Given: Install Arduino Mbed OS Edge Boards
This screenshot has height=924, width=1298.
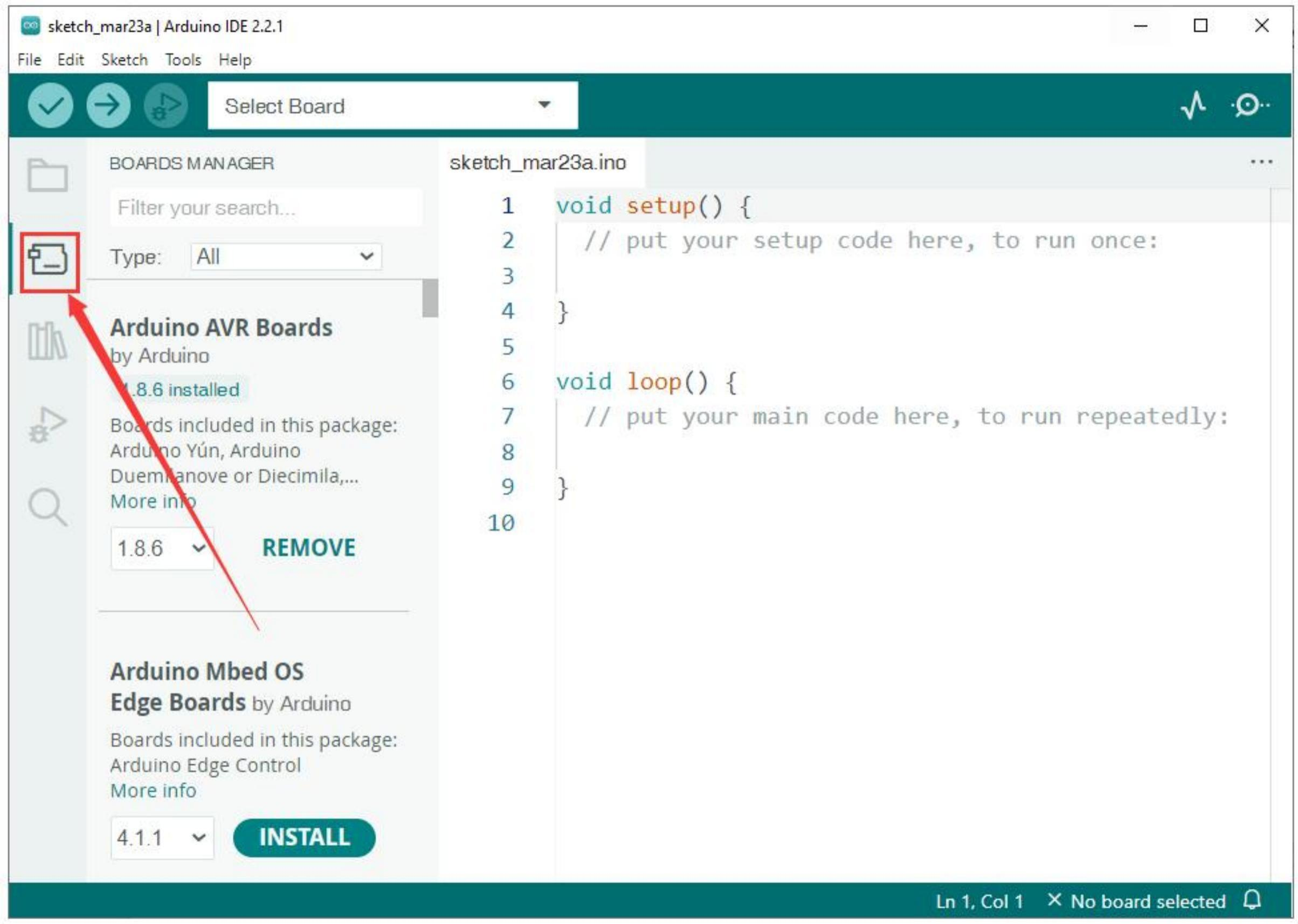Looking at the screenshot, I should click(x=305, y=838).
